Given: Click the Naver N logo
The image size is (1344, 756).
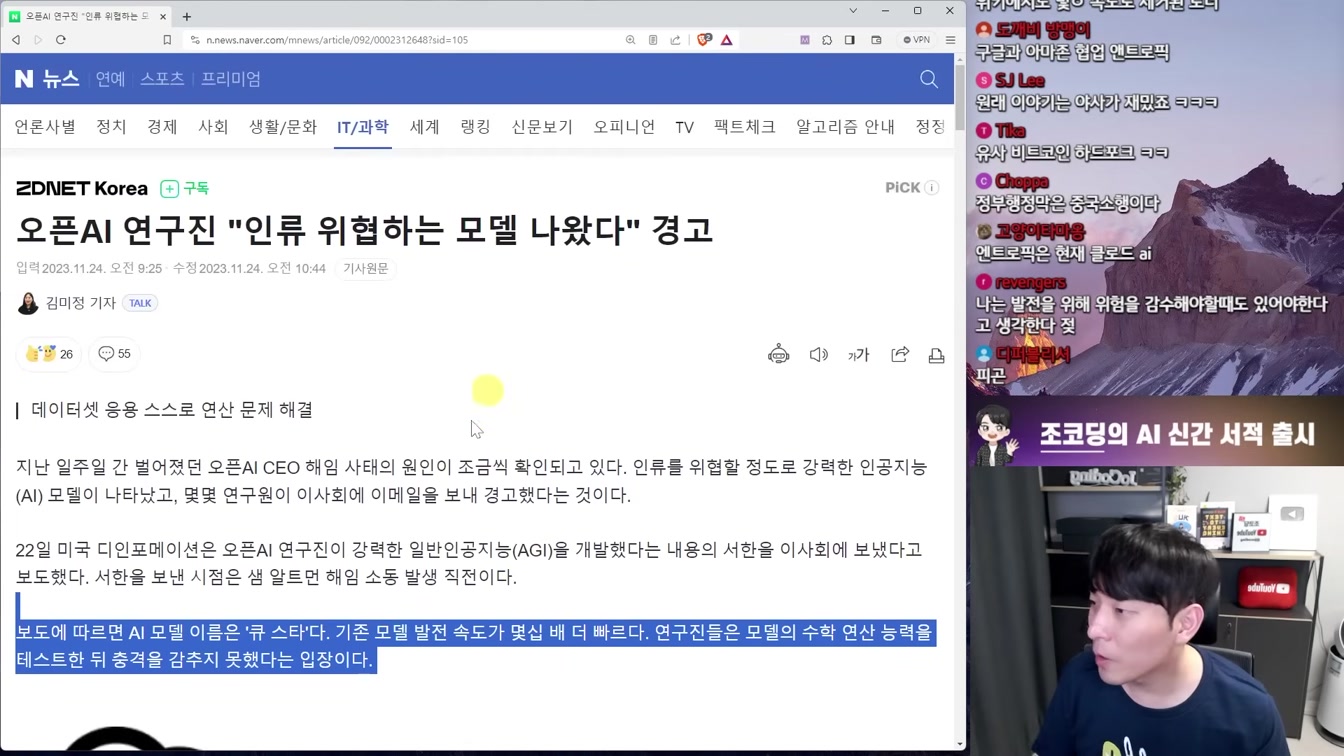Looking at the screenshot, I should tap(24, 79).
